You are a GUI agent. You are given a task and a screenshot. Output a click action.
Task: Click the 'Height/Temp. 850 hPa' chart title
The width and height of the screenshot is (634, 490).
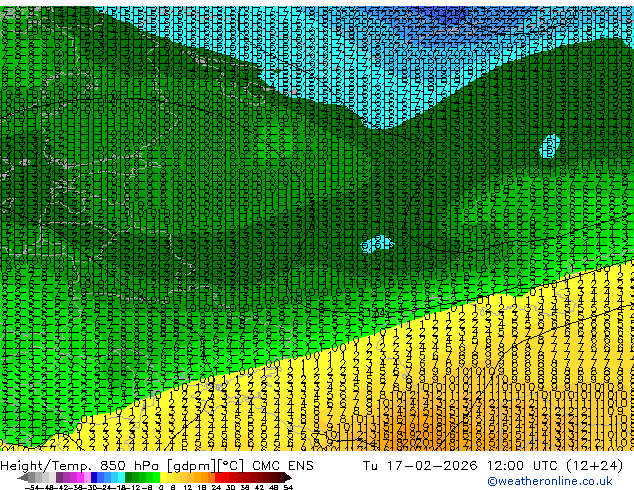[82, 466]
